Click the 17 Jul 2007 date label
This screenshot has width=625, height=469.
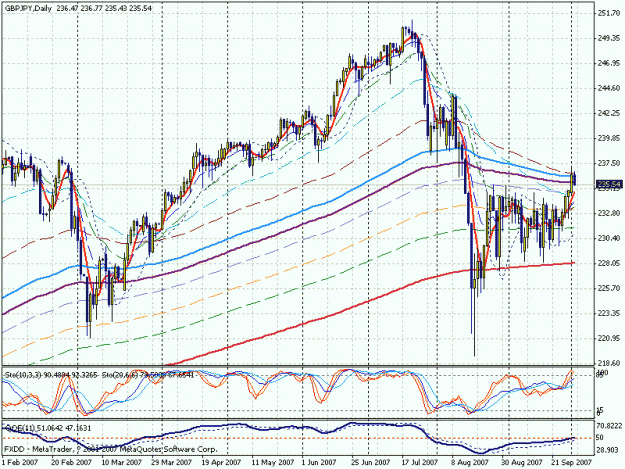420,463
